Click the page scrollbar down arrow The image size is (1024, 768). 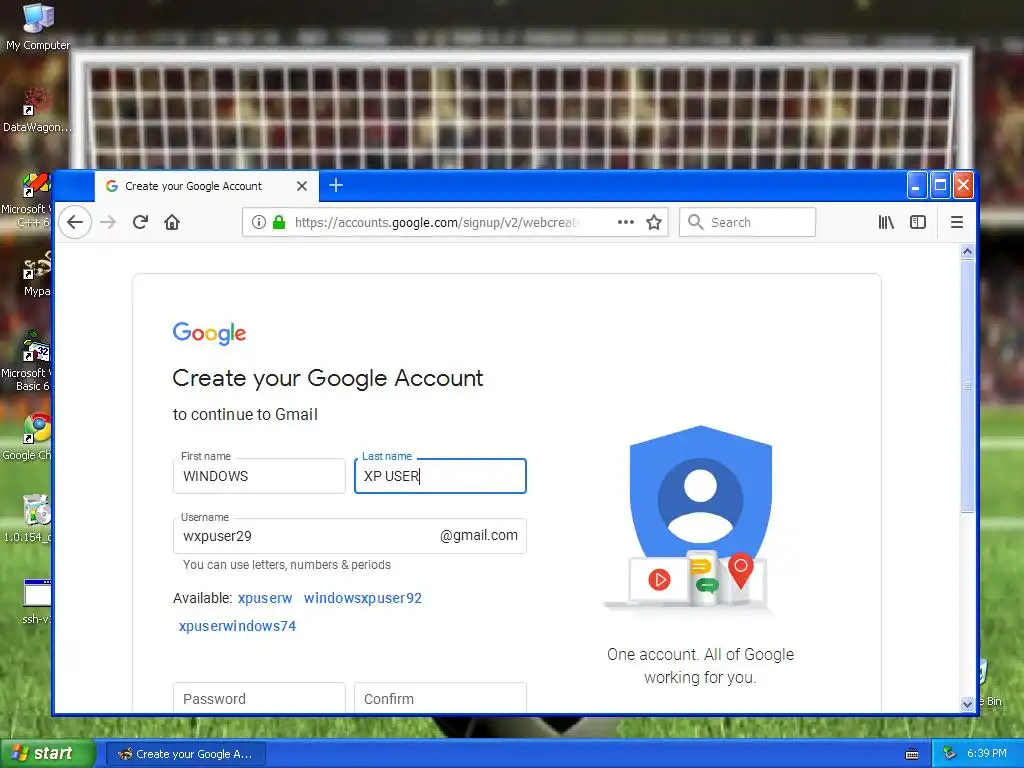point(967,704)
